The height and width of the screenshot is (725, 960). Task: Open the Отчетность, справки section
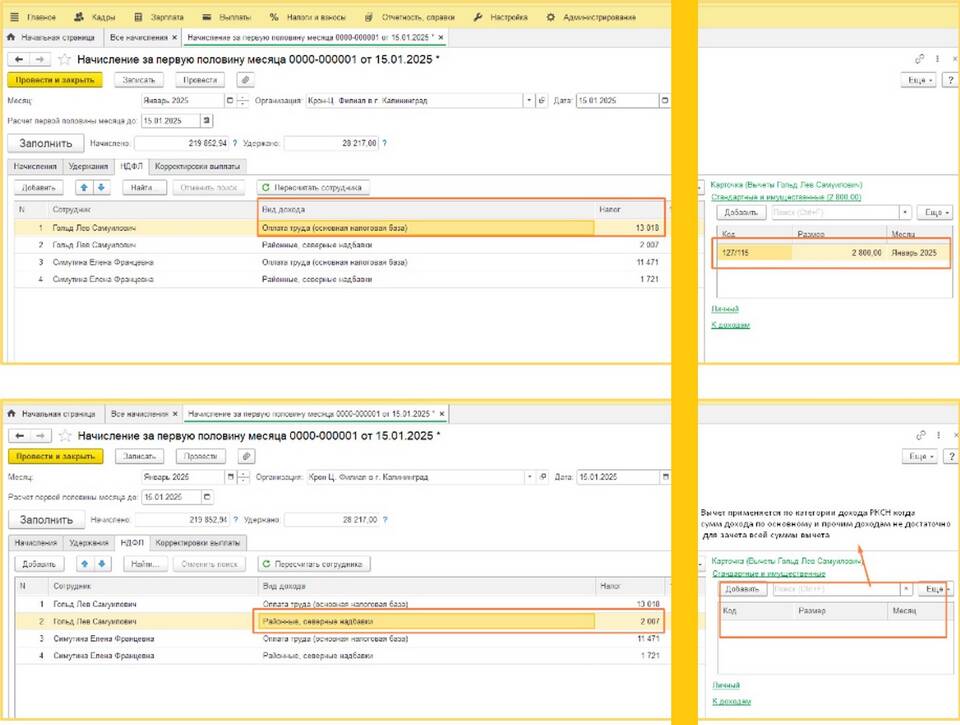coord(410,17)
